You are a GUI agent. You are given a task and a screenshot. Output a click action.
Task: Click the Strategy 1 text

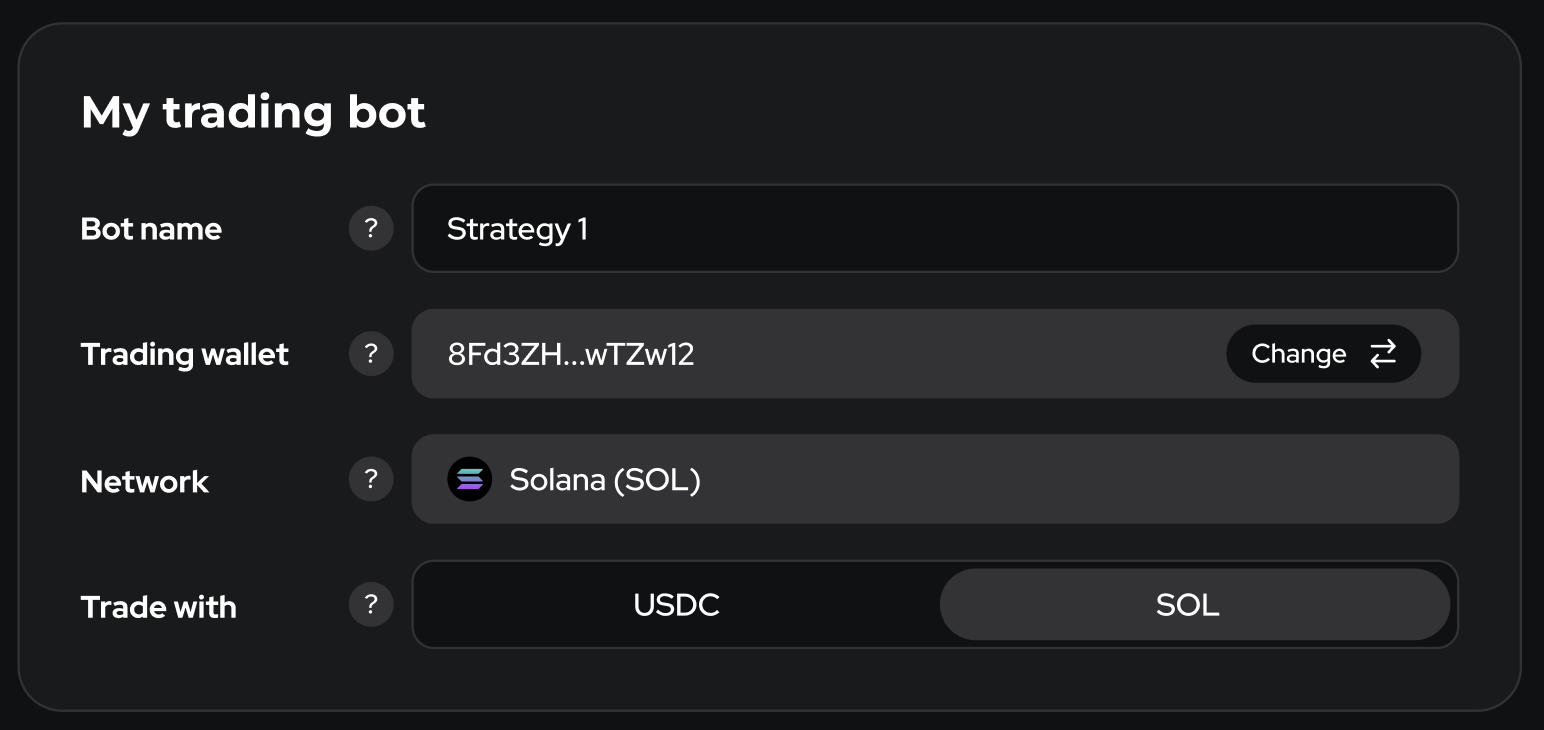point(517,229)
